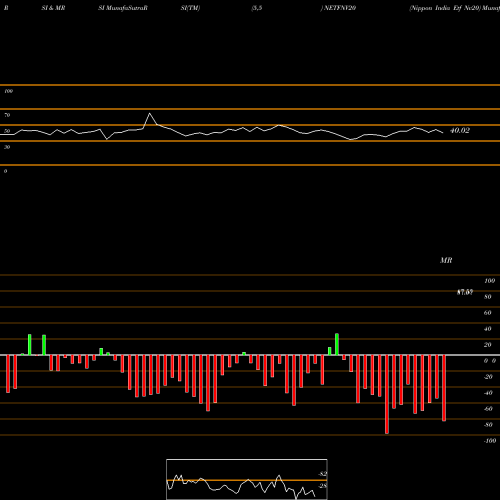This screenshot has height=500, width=500.
Task: Open the mini RSI overview chart thumbnail
Action: coord(247,479)
